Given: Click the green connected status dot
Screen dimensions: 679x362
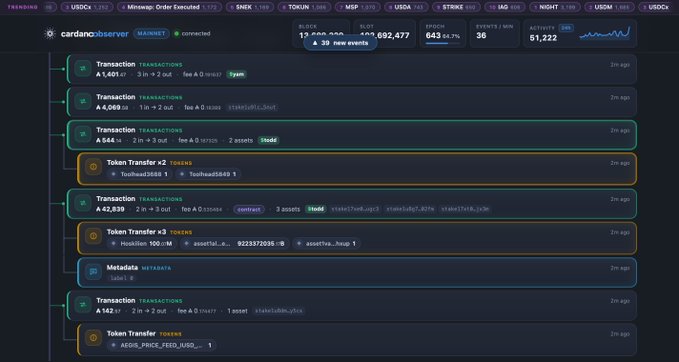Looking at the screenshot, I should [x=177, y=34].
